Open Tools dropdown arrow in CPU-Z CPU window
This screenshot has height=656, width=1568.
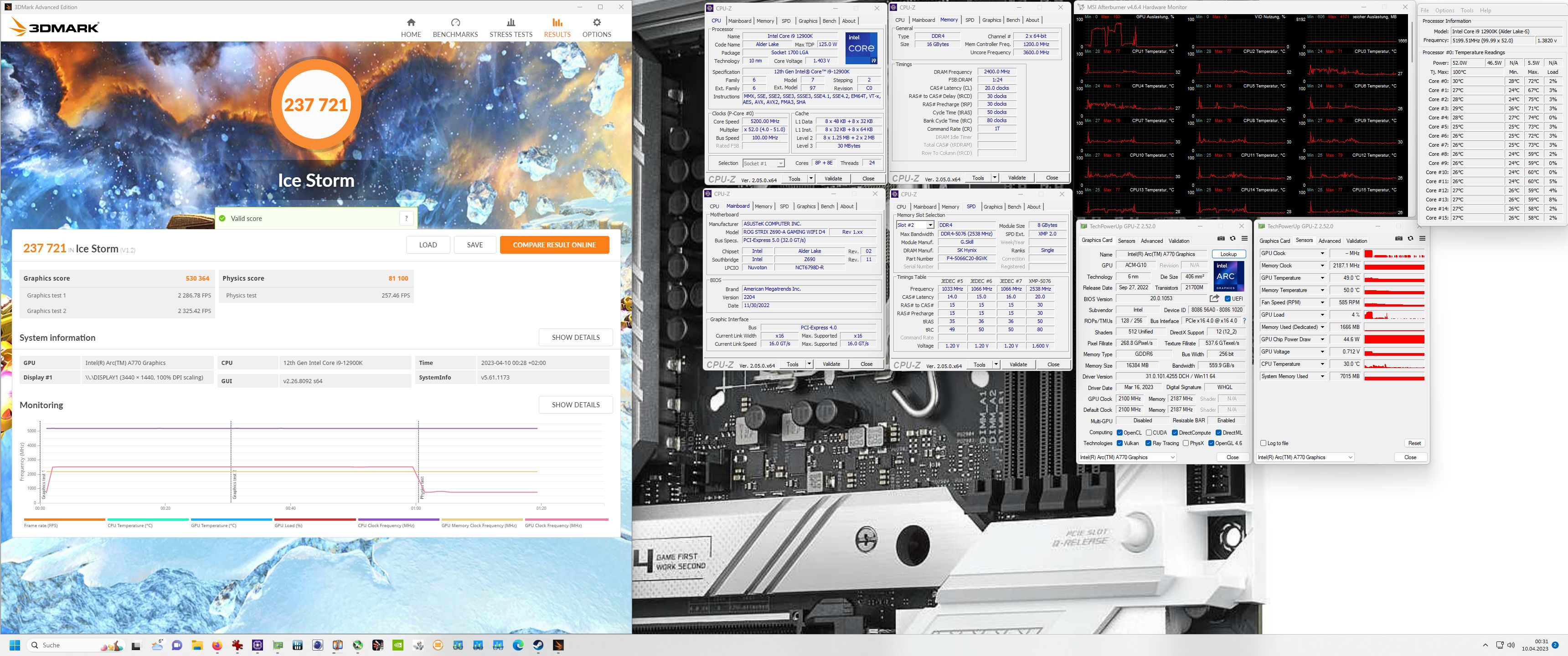pyautogui.click(x=811, y=179)
